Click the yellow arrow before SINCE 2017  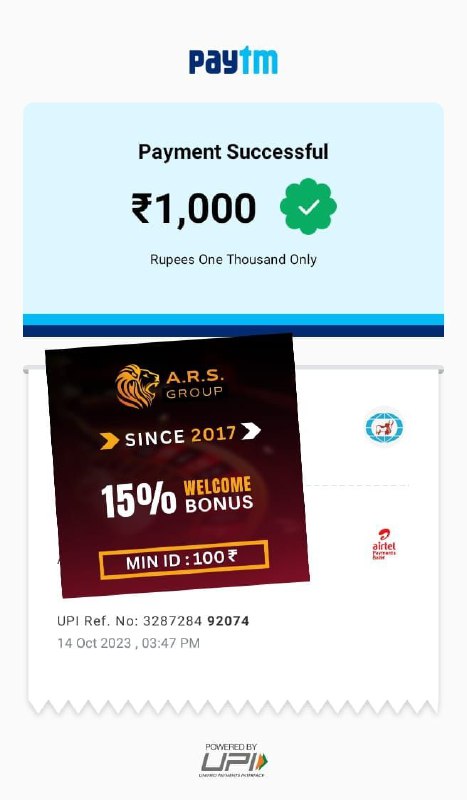109,441
